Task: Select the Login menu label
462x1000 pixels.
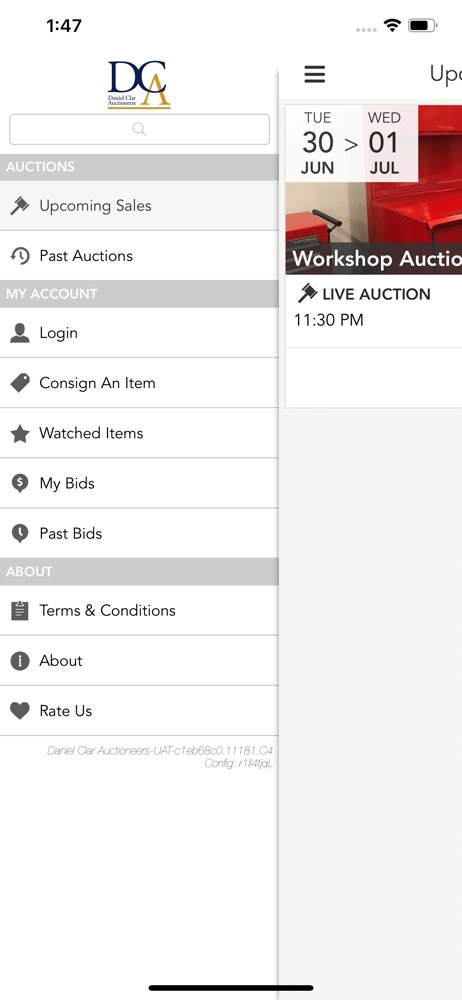Action: [x=59, y=333]
